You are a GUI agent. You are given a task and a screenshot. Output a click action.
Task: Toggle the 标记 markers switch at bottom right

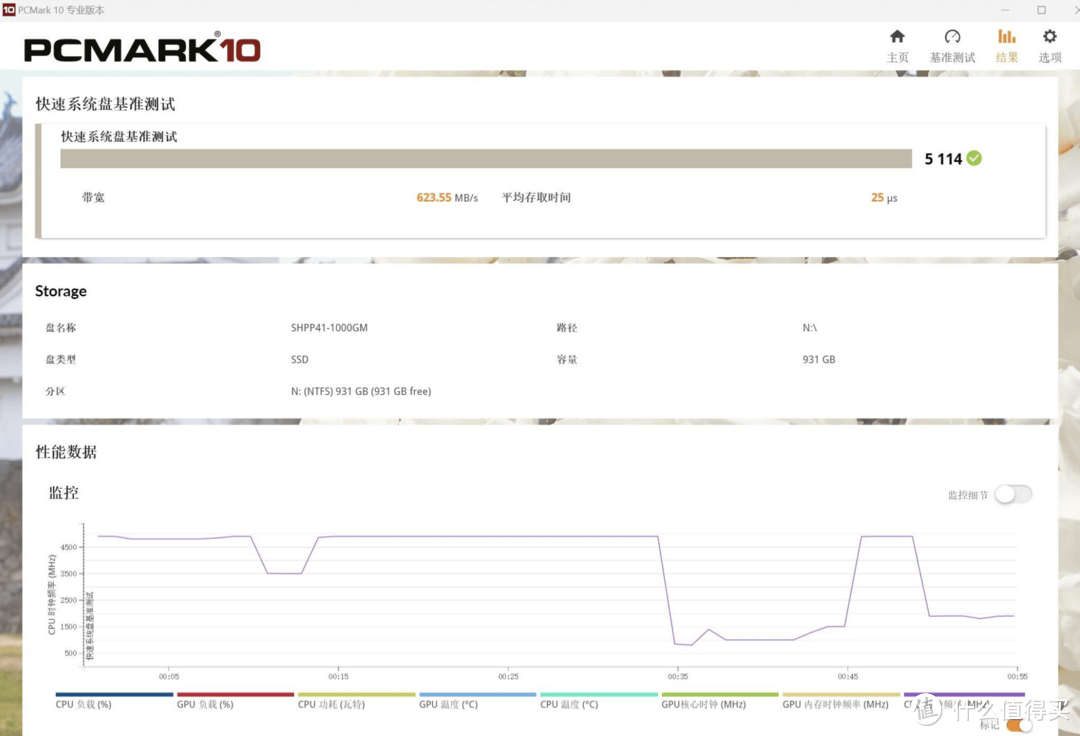pyautogui.click(x=1018, y=725)
